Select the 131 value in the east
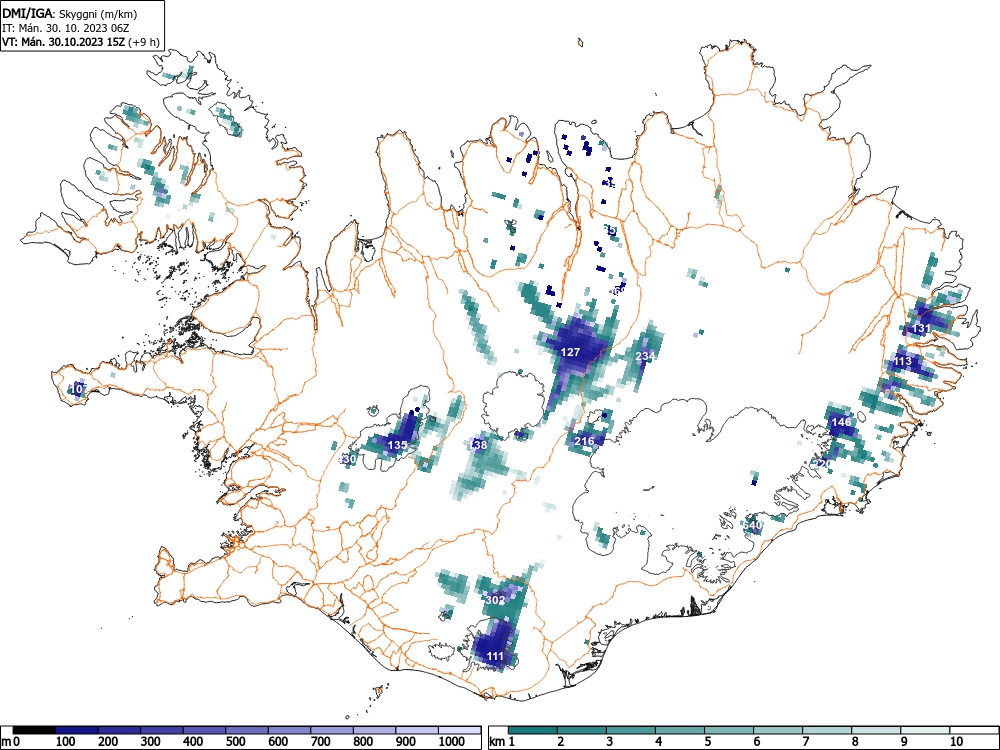Viewport: 1000px width, 750px height. (922, 328)
